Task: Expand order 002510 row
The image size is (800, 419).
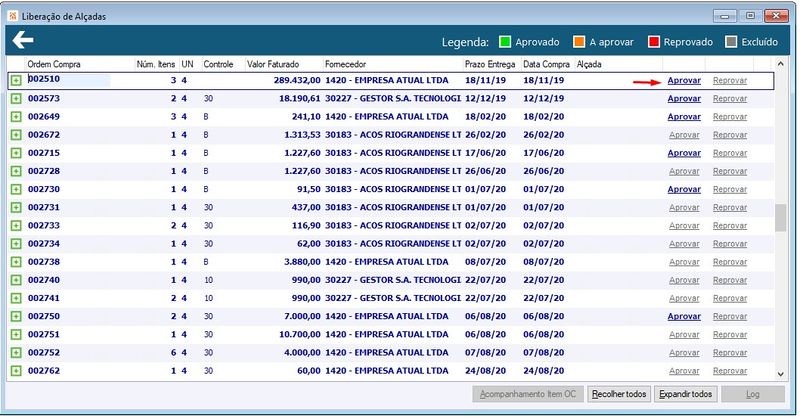Action: pyautogui.click(x=16, y=81)
